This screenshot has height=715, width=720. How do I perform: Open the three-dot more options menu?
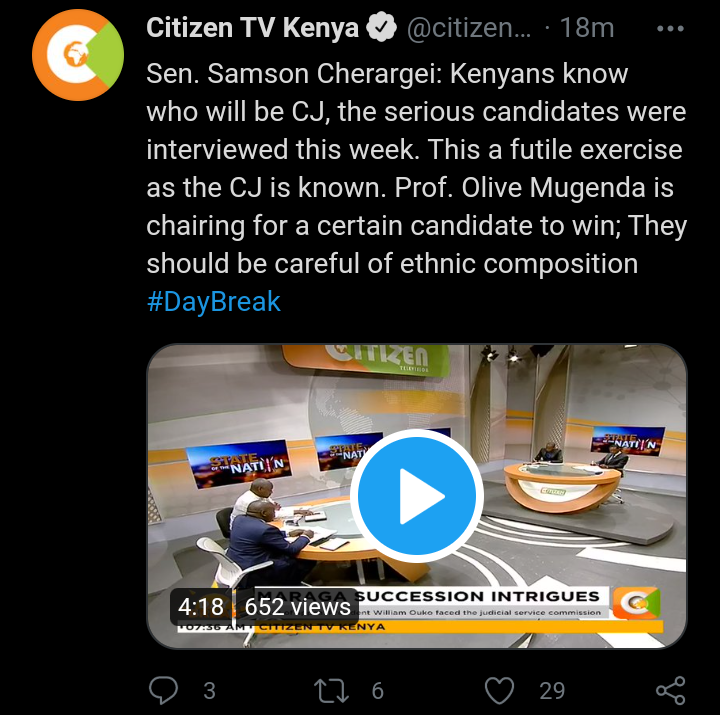coord(670,28)
